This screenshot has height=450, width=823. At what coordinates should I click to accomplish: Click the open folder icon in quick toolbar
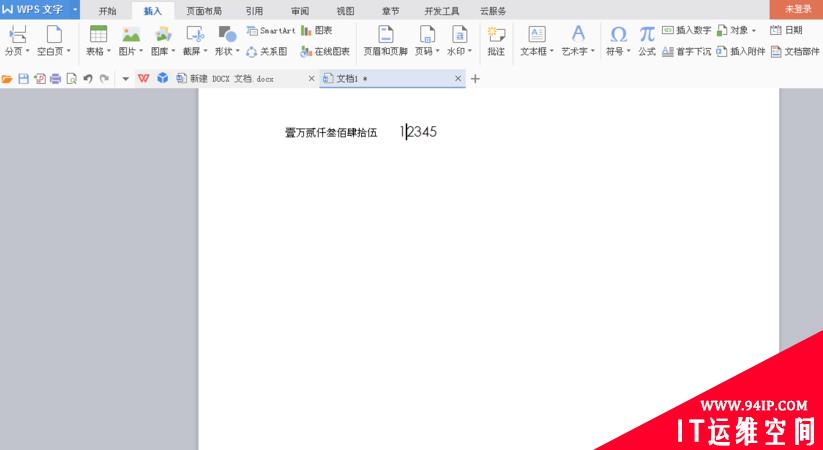pyautogui.click(x=7, y=79)
